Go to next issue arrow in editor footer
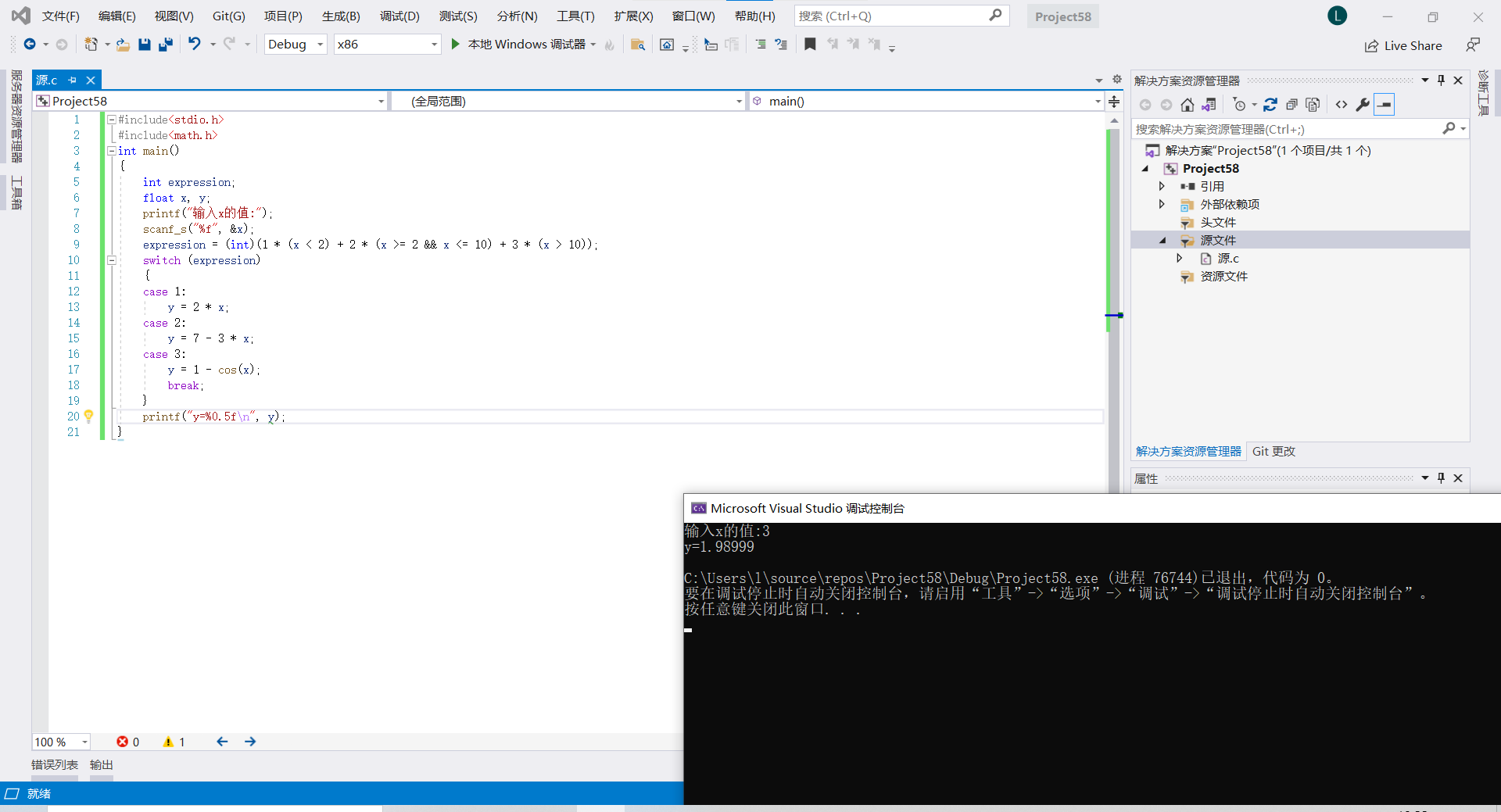This screenshot has height=812, width=1501. pyautogui.click(x=250, y=742)
